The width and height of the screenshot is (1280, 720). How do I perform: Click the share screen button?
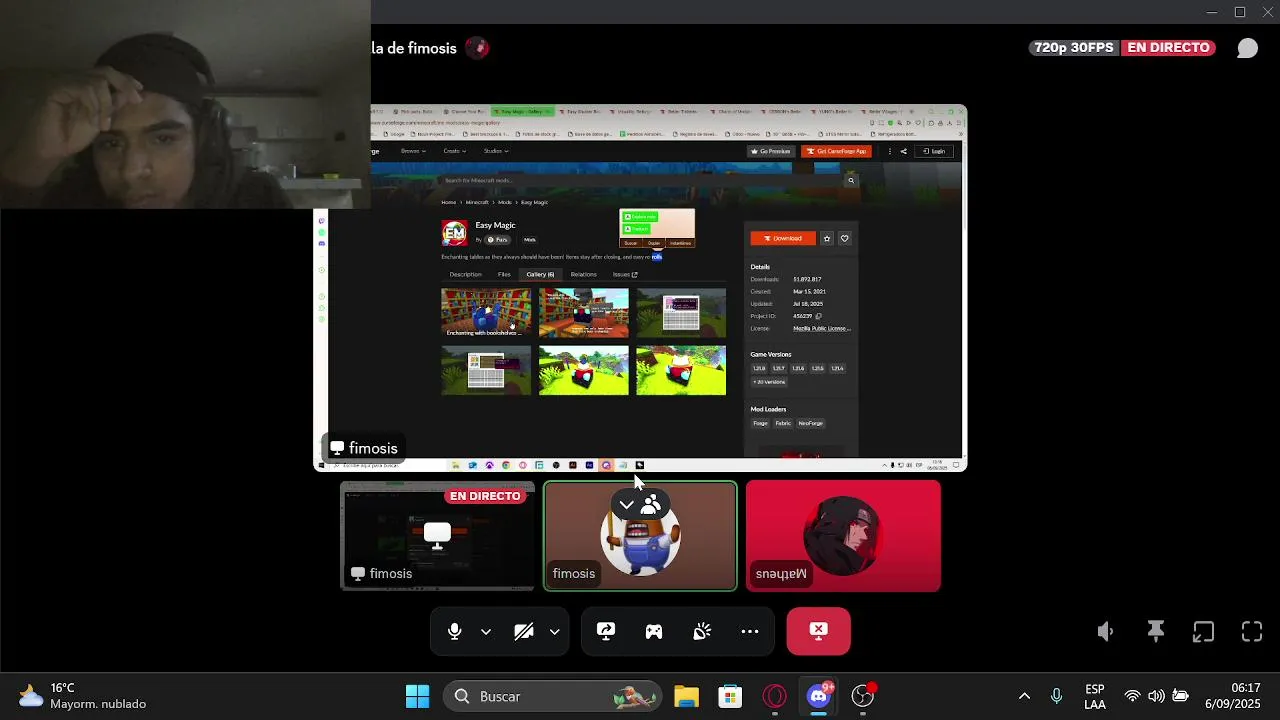[606, 631]
